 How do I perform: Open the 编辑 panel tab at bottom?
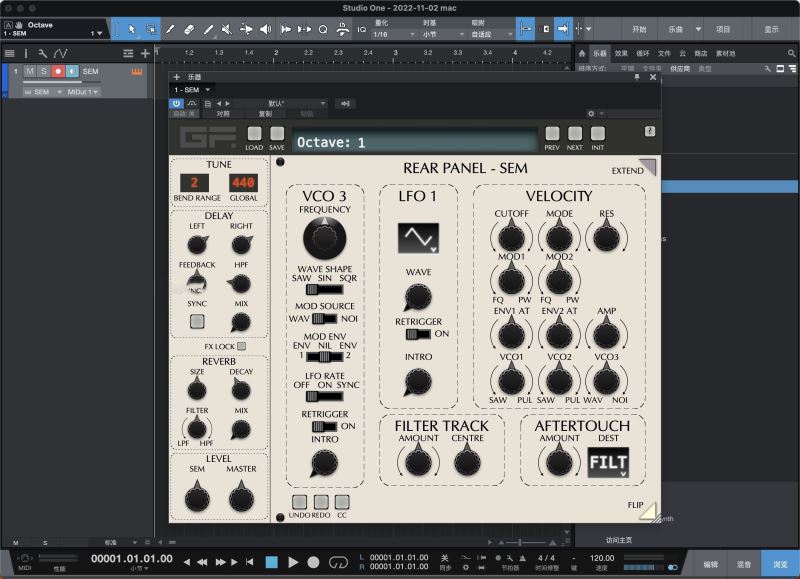711,564
